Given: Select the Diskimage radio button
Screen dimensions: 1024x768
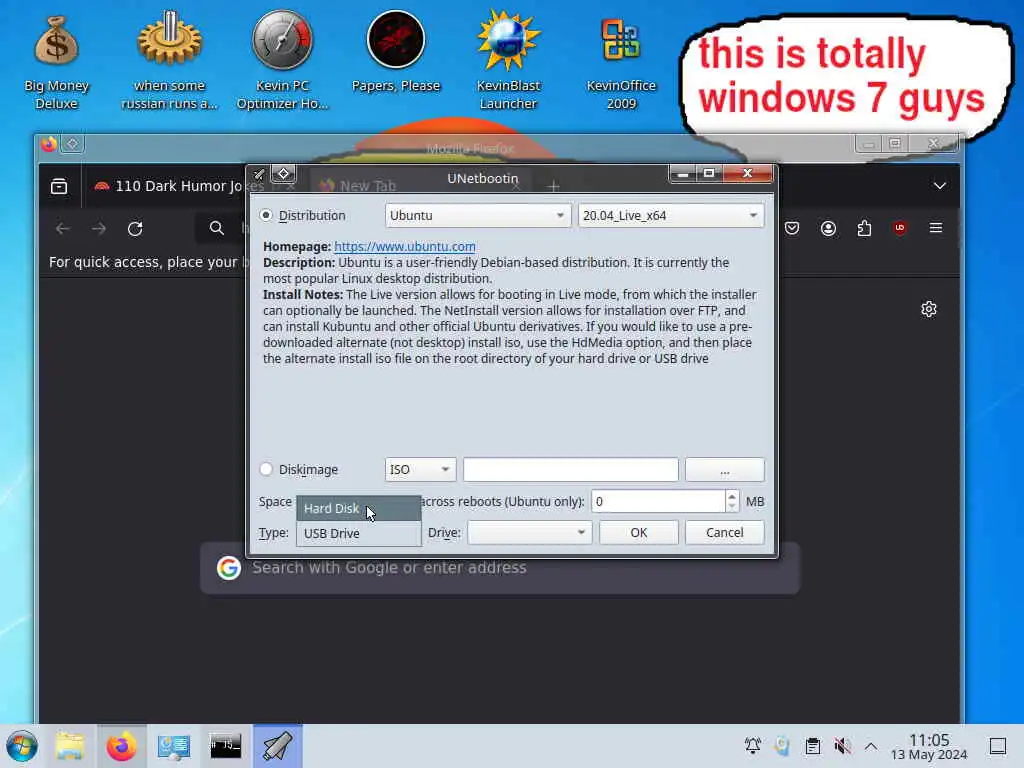Looking at the screenshot, I should tap(266, 469).
